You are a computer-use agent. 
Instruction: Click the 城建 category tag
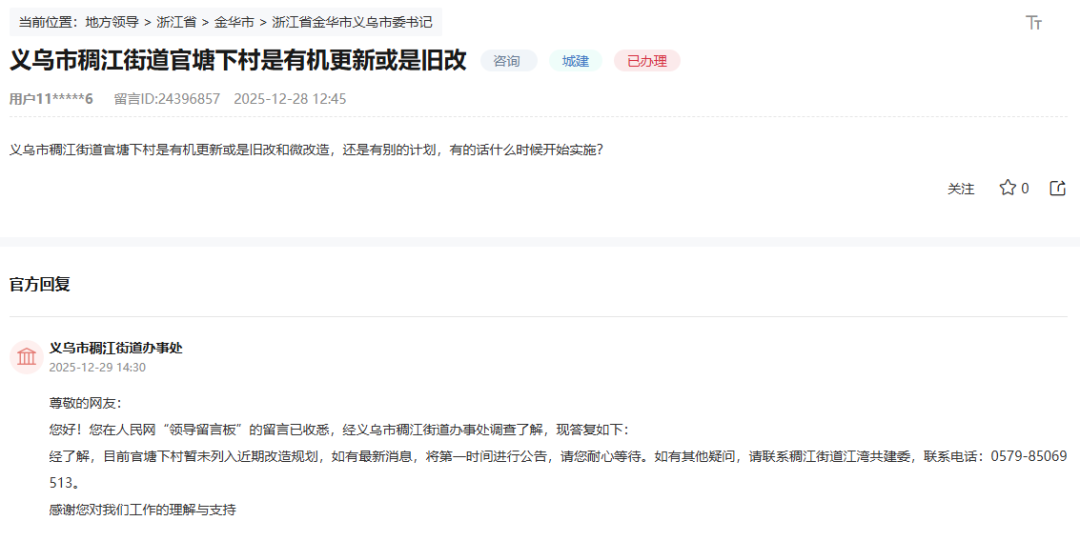click(575, 61)
